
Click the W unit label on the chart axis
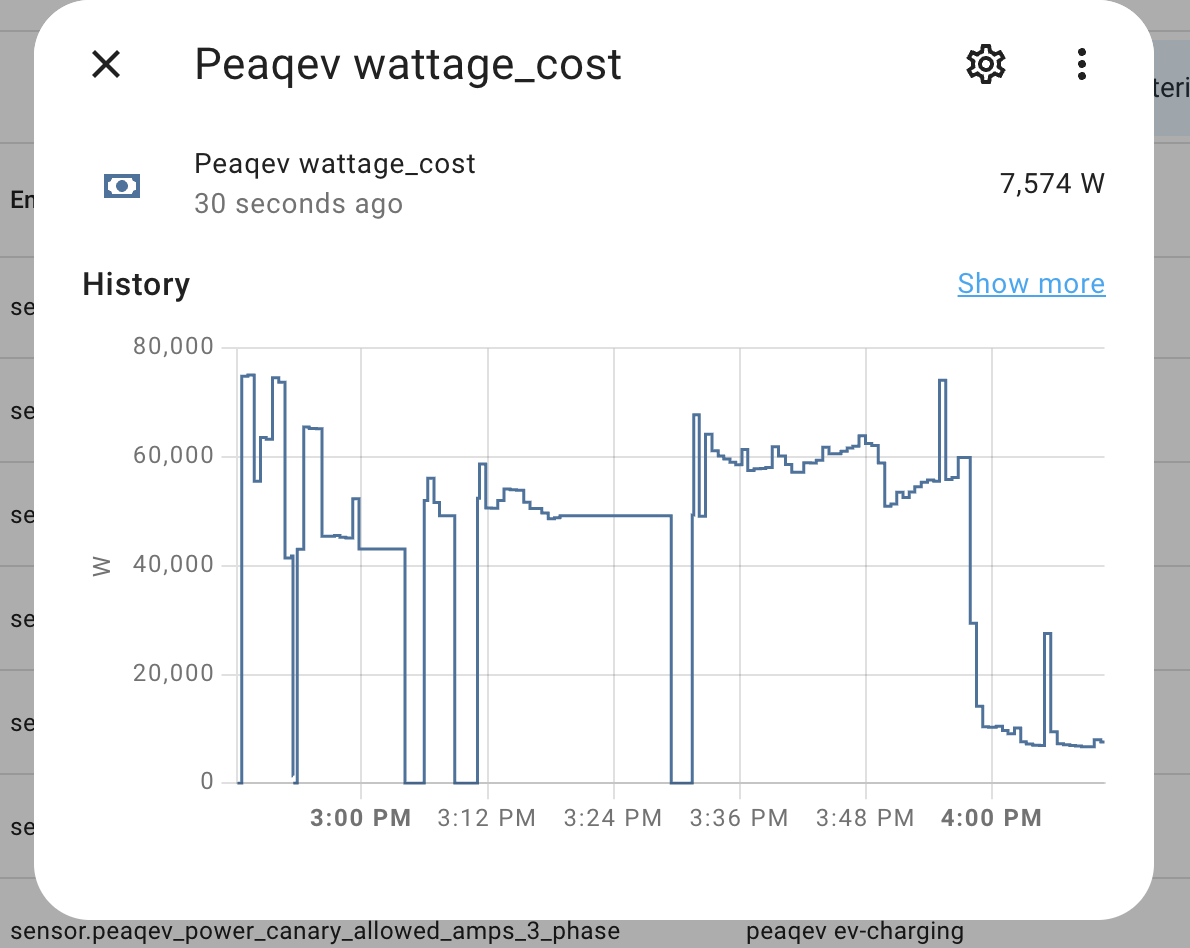click(x=103, y=564)
